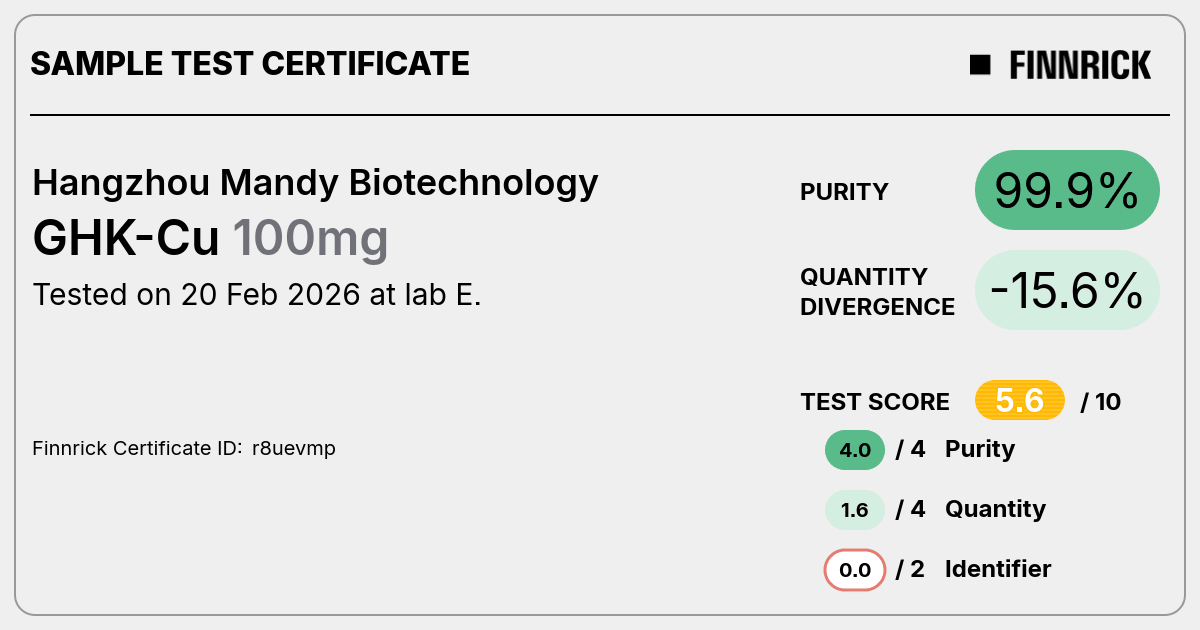
Task: Click the Identifier score label
Action: tap(998, 569)
